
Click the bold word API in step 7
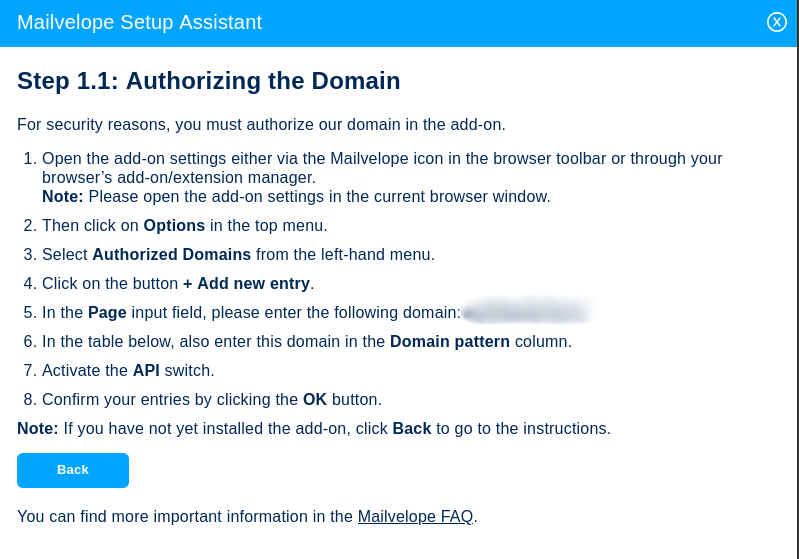146,371
